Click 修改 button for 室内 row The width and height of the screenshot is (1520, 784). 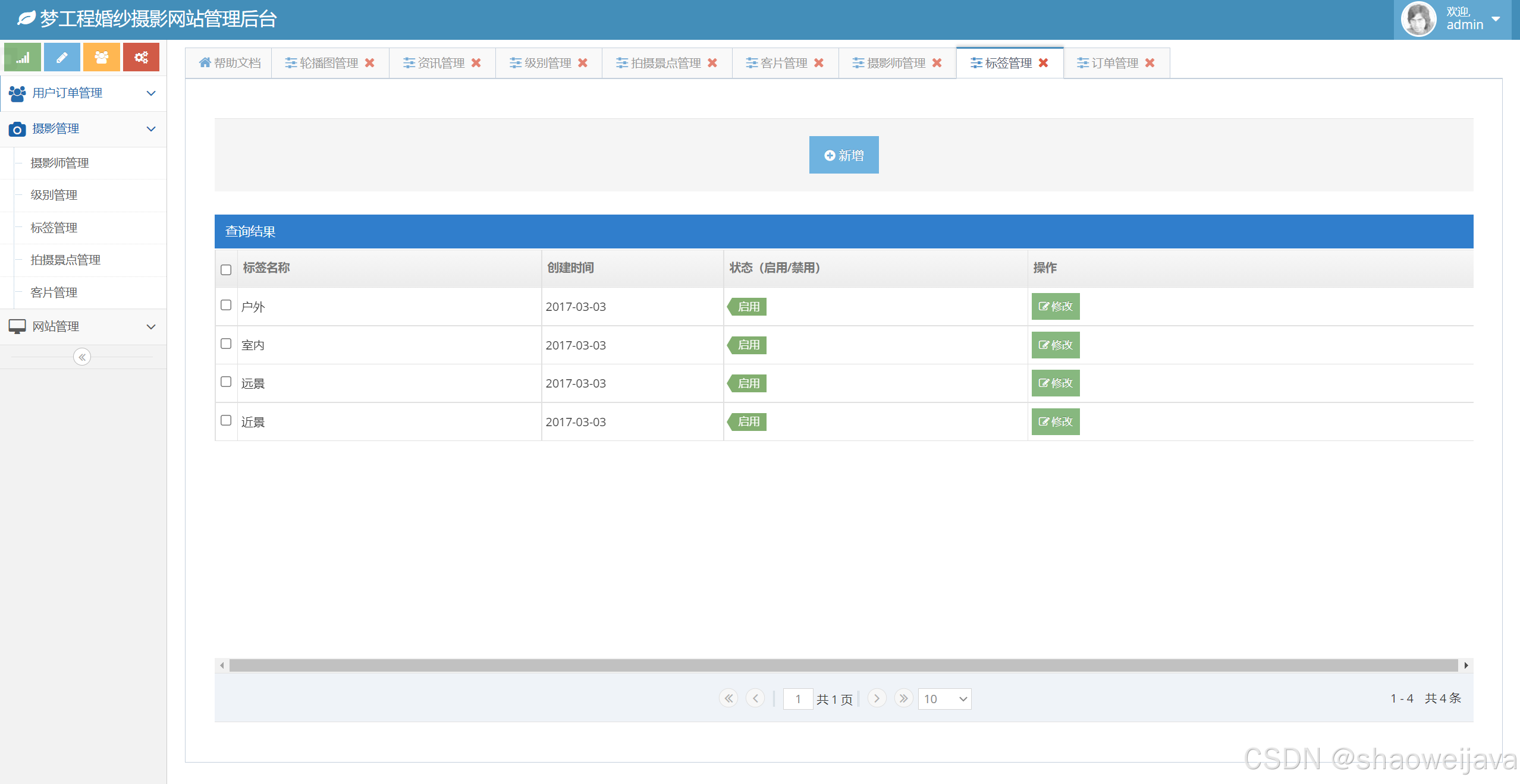(1055, 345)
